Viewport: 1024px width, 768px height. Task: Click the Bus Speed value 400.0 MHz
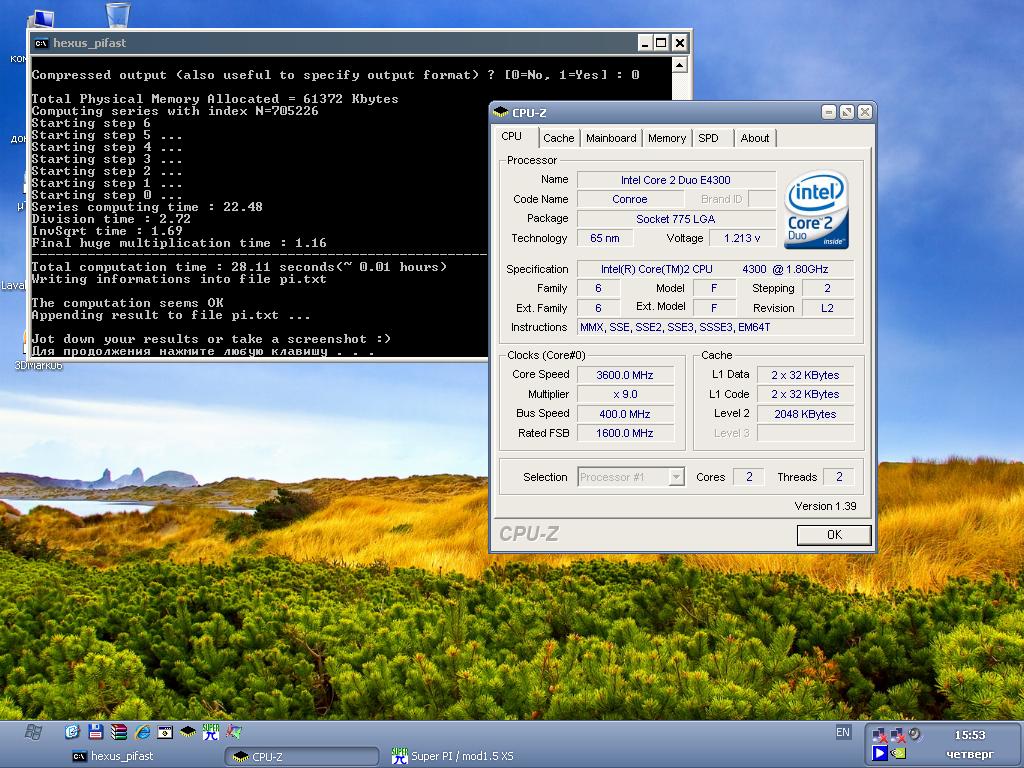coord(625,414)
